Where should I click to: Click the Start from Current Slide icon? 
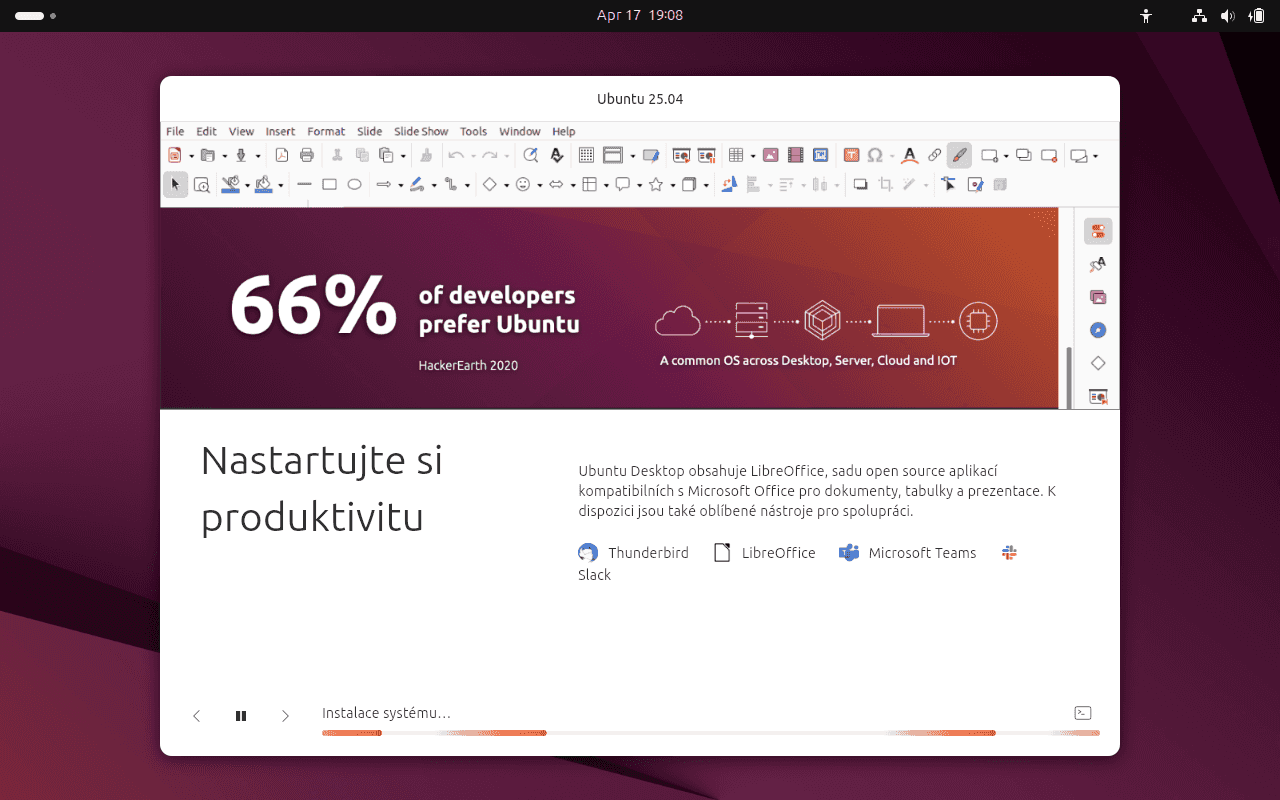point(706,155)
